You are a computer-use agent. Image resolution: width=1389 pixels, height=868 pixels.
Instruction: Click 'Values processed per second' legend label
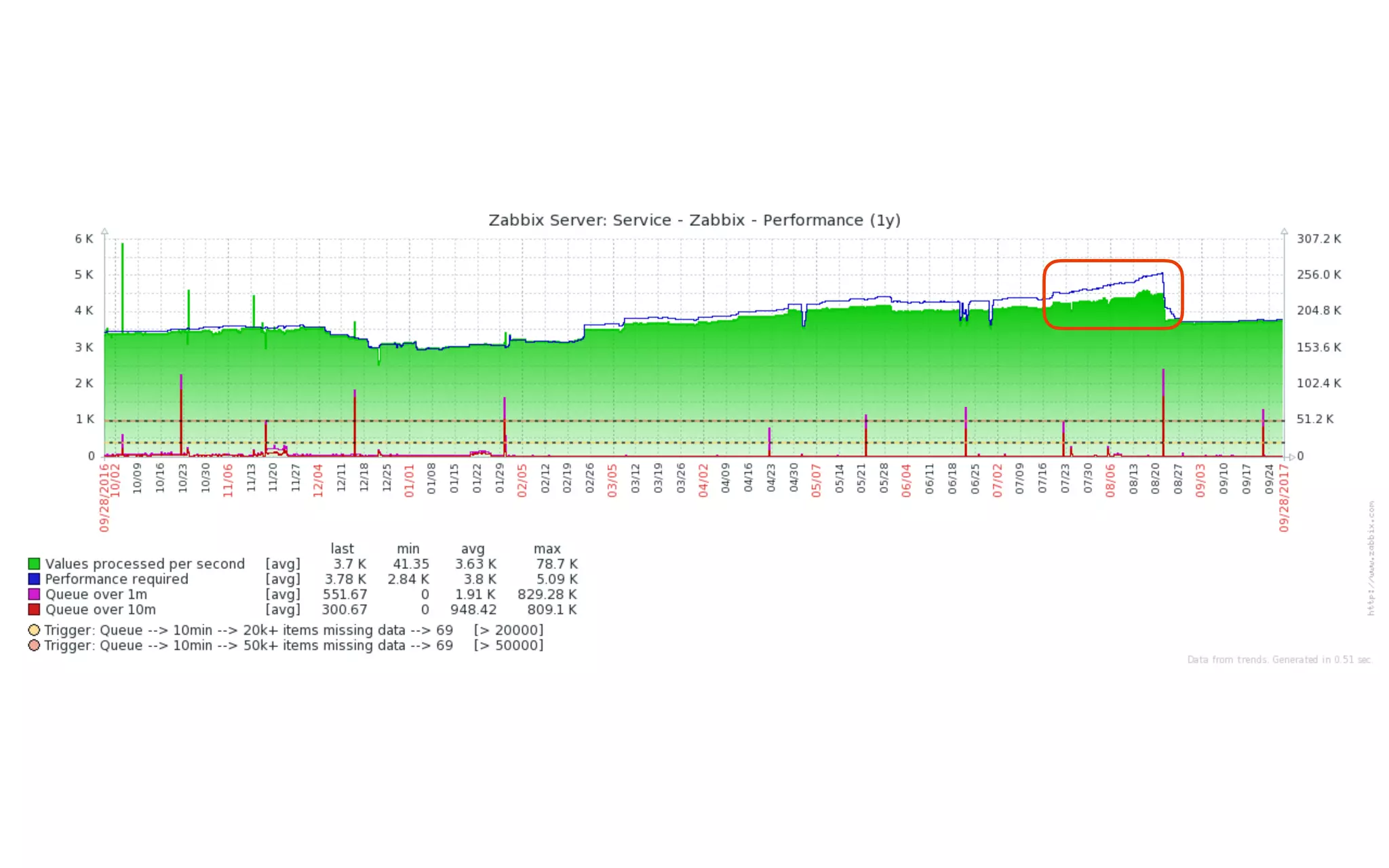[144, 564]
